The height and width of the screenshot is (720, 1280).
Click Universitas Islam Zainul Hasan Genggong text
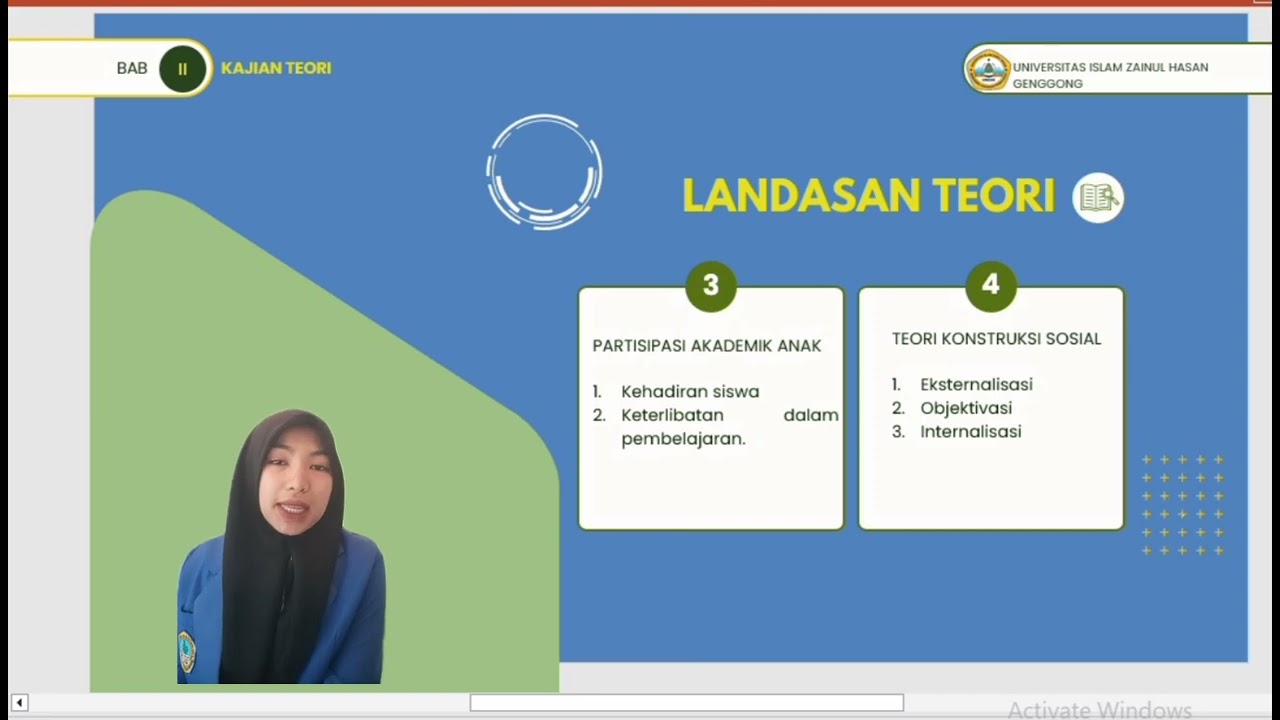coord(1110,75)
